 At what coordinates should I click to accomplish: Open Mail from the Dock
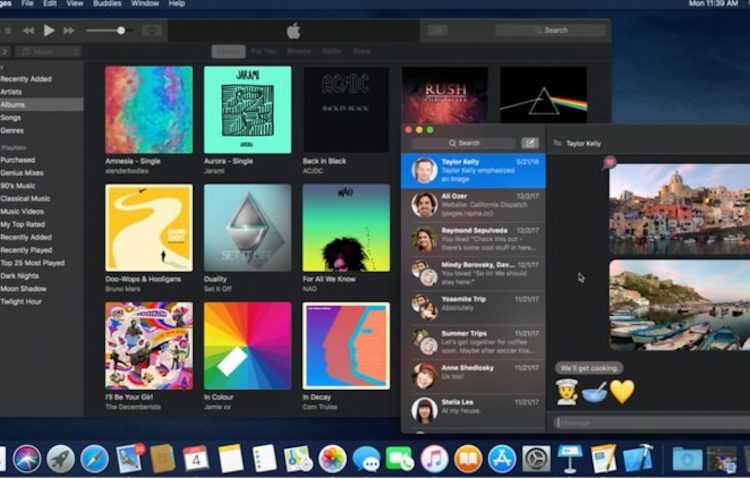[129, 458]
